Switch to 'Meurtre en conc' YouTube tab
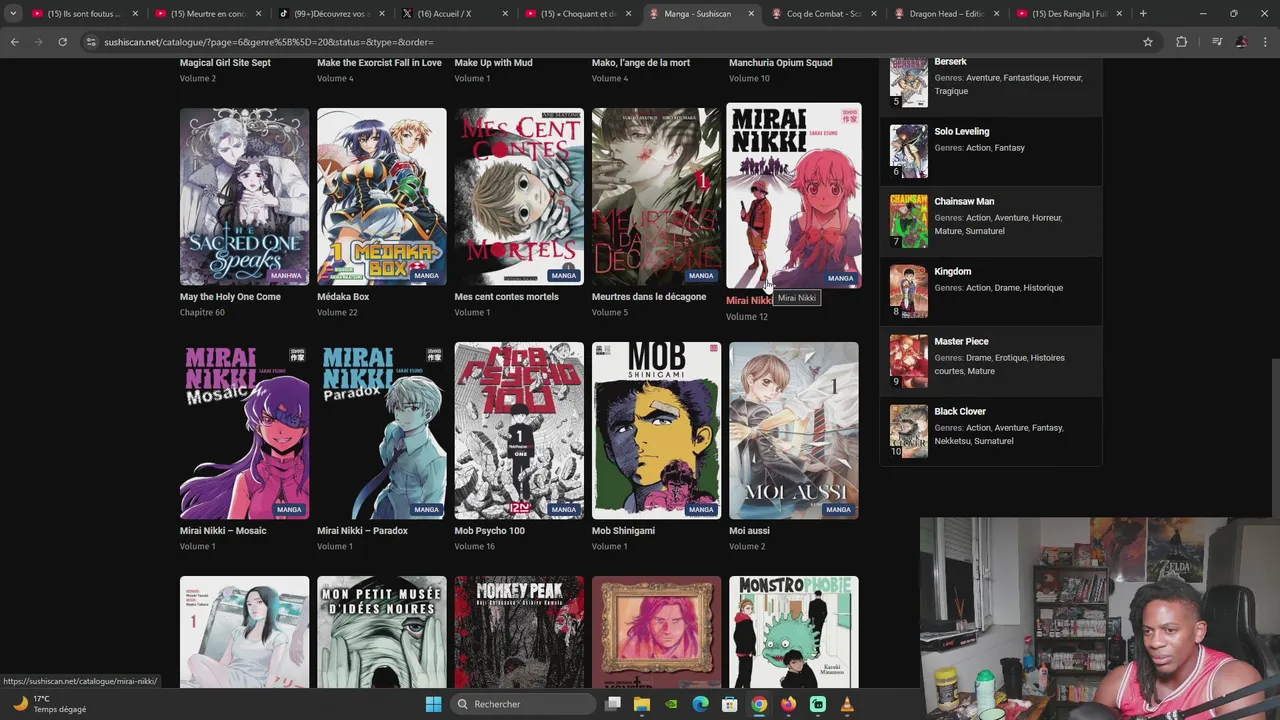 point(207,14)
